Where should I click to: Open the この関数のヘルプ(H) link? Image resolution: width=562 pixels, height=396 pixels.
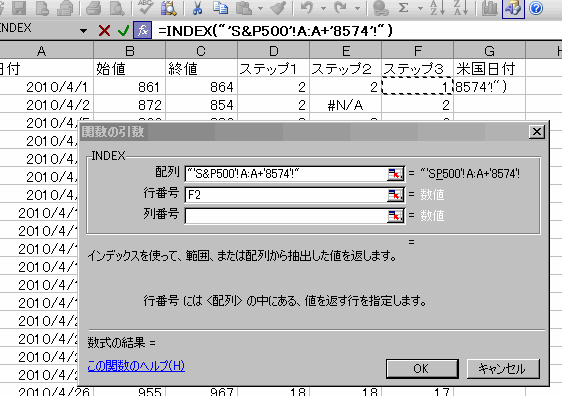click(x=136, y=366)
